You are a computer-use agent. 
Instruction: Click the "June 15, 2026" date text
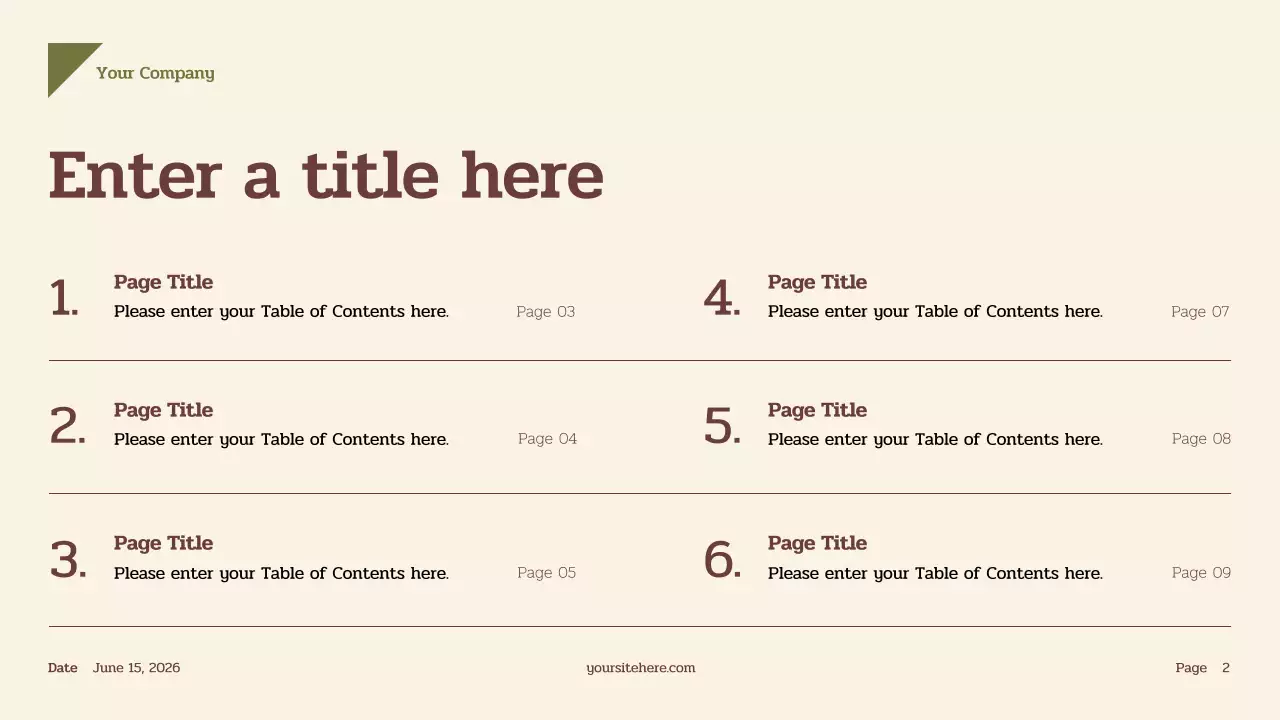[136, 668]
